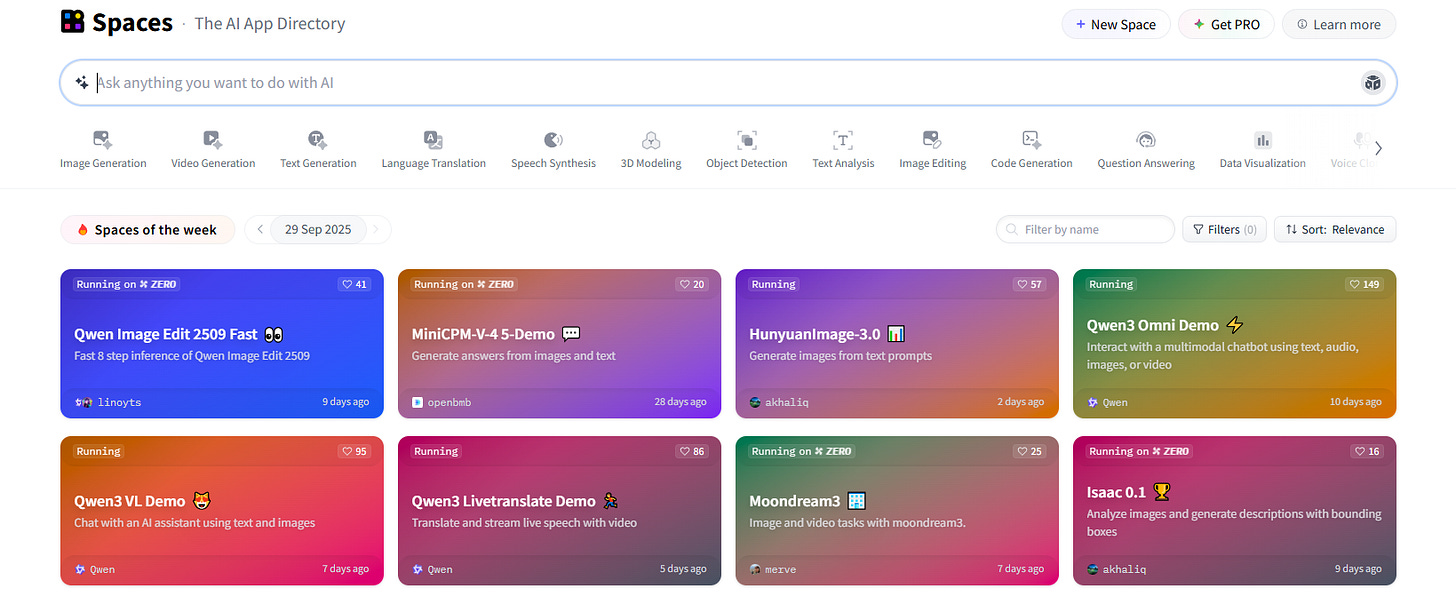Like the Qwen3 Omni Demo space
The image size is (1456, 612).
pos(1365,284)
